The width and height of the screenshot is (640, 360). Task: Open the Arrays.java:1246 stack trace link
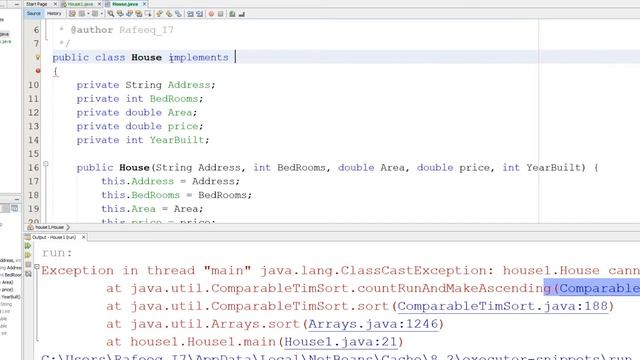coord(373,324)
